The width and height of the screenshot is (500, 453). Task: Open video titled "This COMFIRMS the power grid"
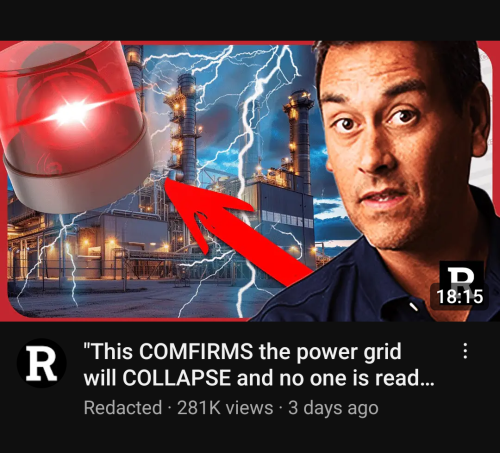259,365
